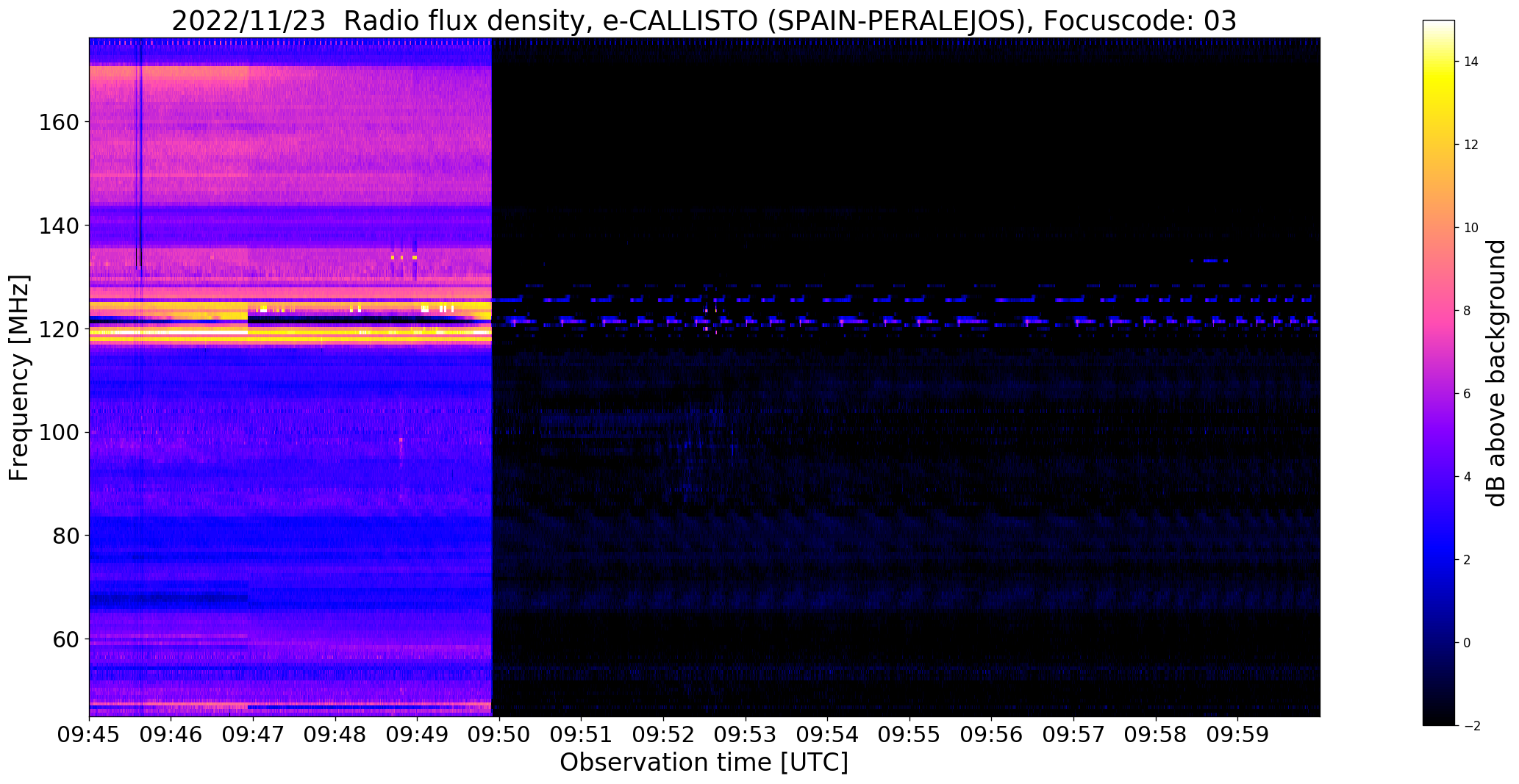Click the colorbar tick label 8
1519x784 pixels.
pos(1467,311)
